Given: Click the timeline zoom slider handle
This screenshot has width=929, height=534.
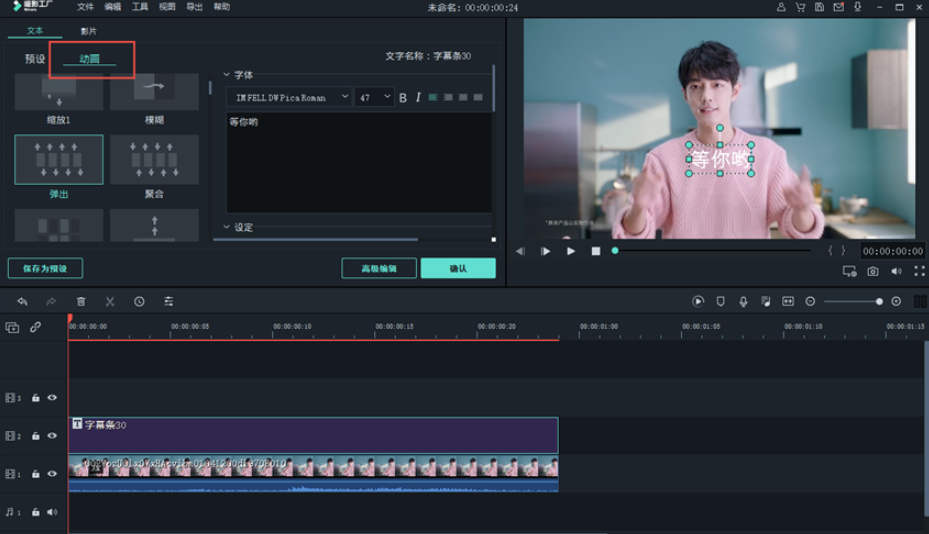Looking at the screenshot, I should pyautogui.click(x=879, y=301).
